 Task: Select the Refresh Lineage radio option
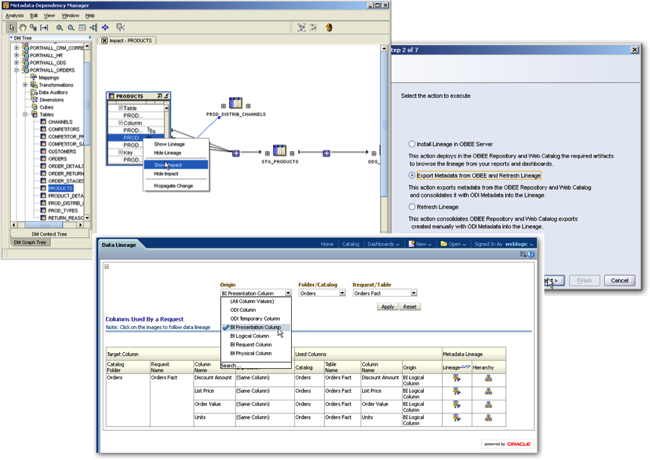(x=412, y=206)
